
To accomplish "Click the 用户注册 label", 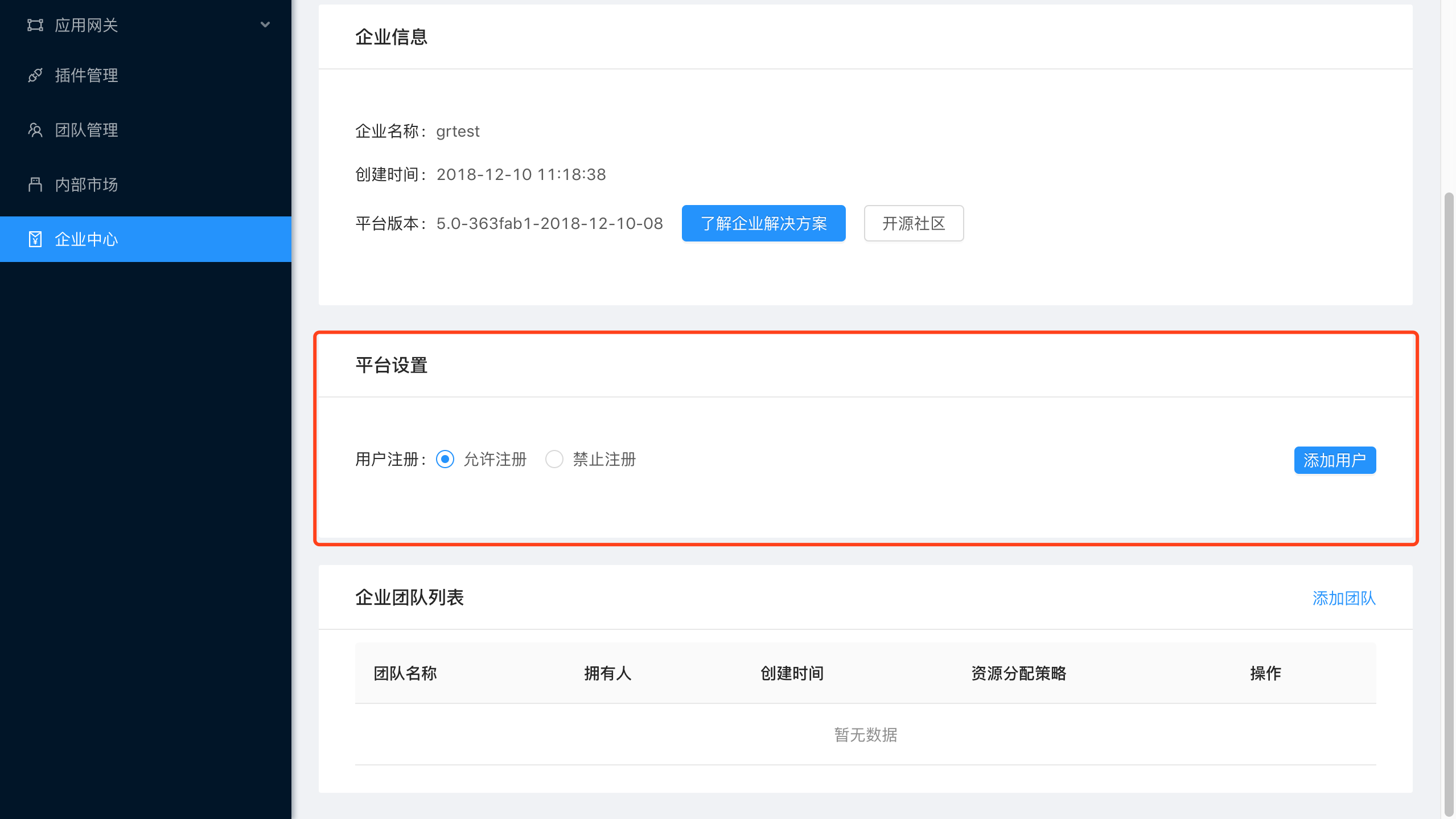I will tap(390, 459).
